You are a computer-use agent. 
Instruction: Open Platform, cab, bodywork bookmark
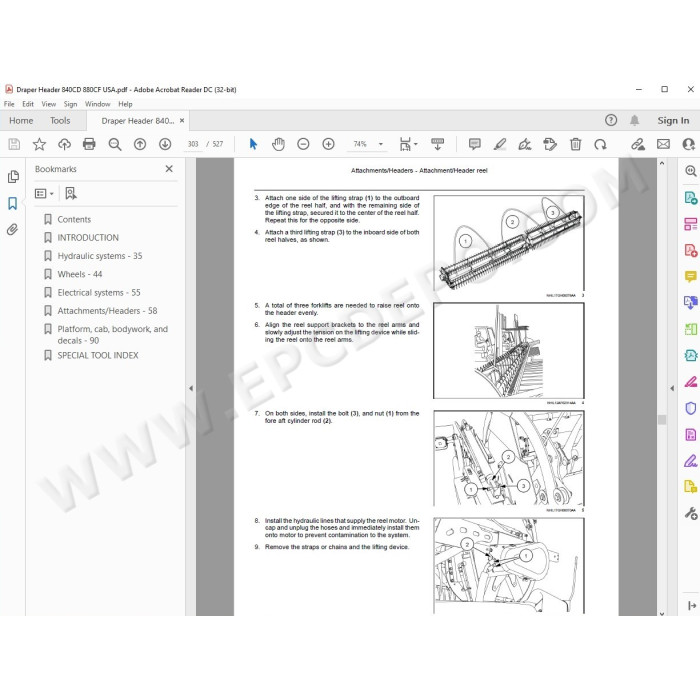click(x=112, y=334)
